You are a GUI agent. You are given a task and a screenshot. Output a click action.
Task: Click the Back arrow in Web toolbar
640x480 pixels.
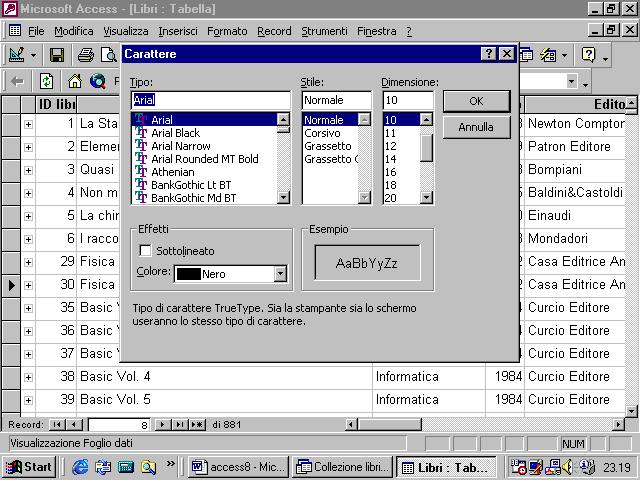point(17,82)
